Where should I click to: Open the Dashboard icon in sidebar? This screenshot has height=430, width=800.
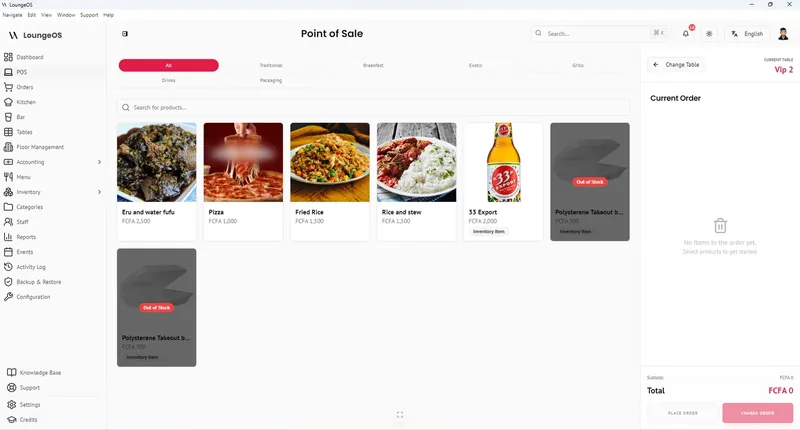tap(8, 57)
